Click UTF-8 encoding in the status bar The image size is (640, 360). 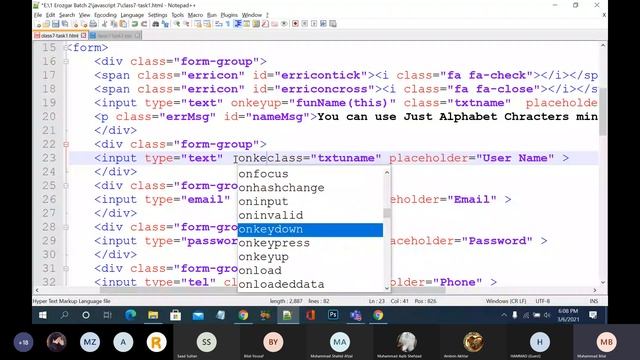click(542, 301)
